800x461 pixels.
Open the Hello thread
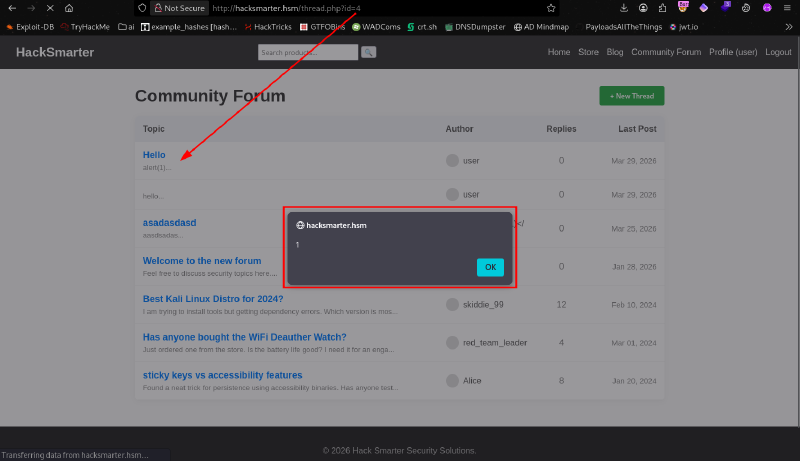coord(154,155)
